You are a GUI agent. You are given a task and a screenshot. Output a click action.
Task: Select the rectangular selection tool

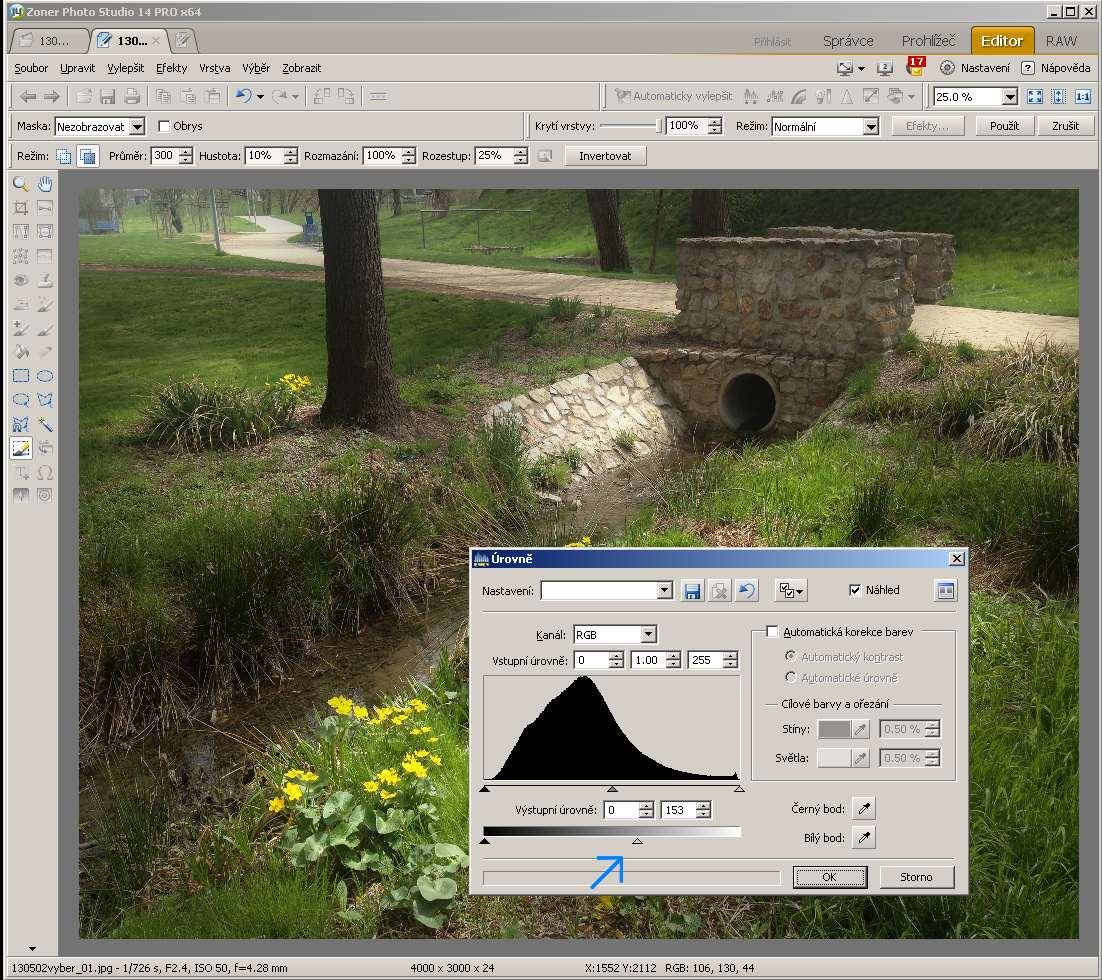point(20,376)
